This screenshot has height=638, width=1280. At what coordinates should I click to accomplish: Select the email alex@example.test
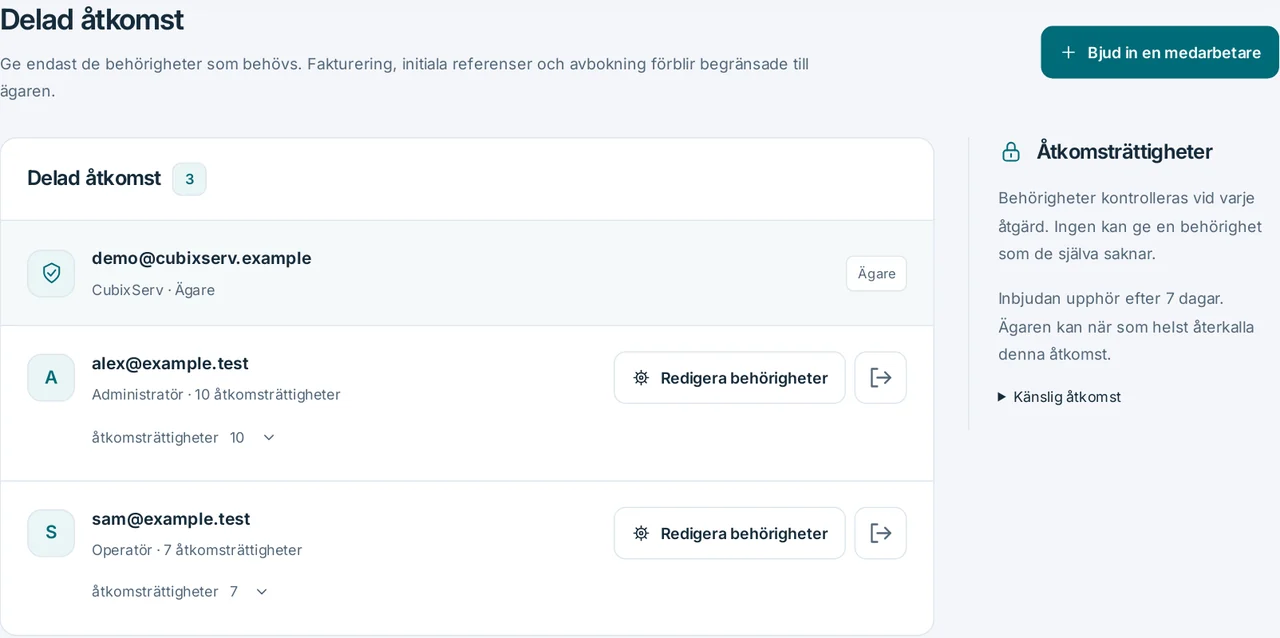coord(170,363)
